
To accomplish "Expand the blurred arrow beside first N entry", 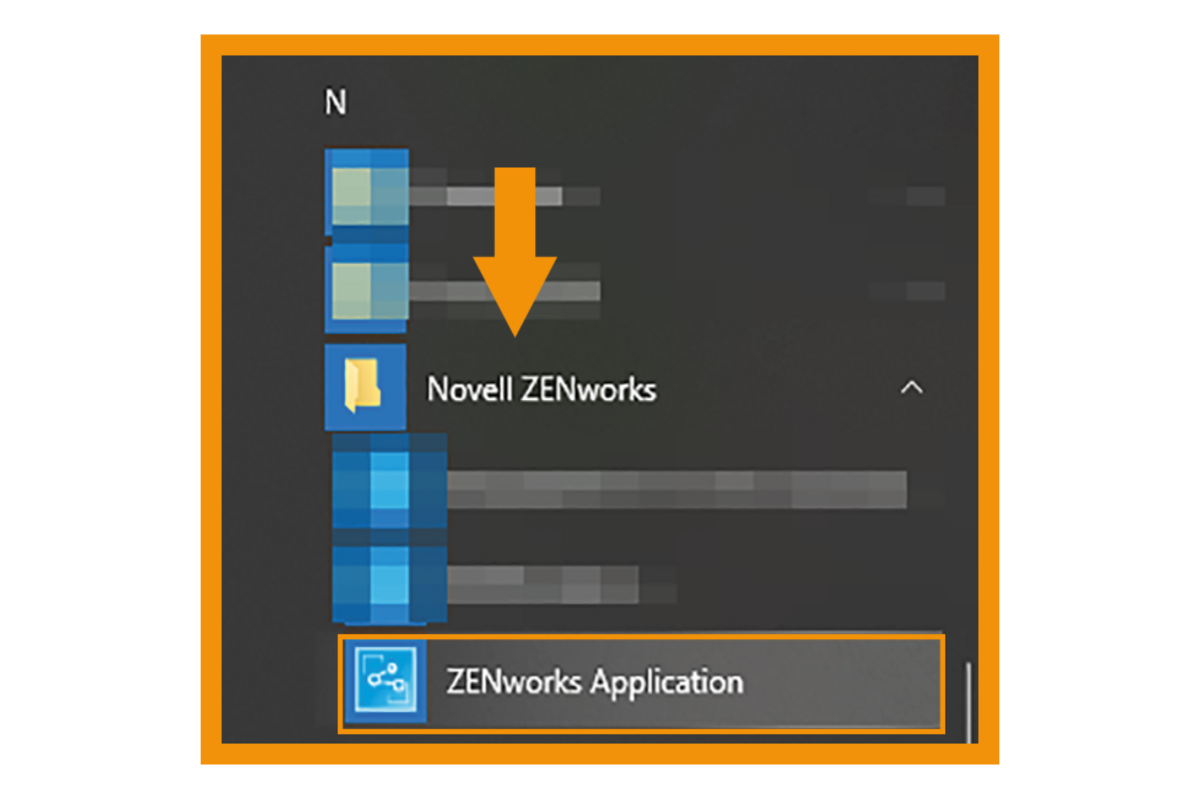I will [x=907, y=195].
